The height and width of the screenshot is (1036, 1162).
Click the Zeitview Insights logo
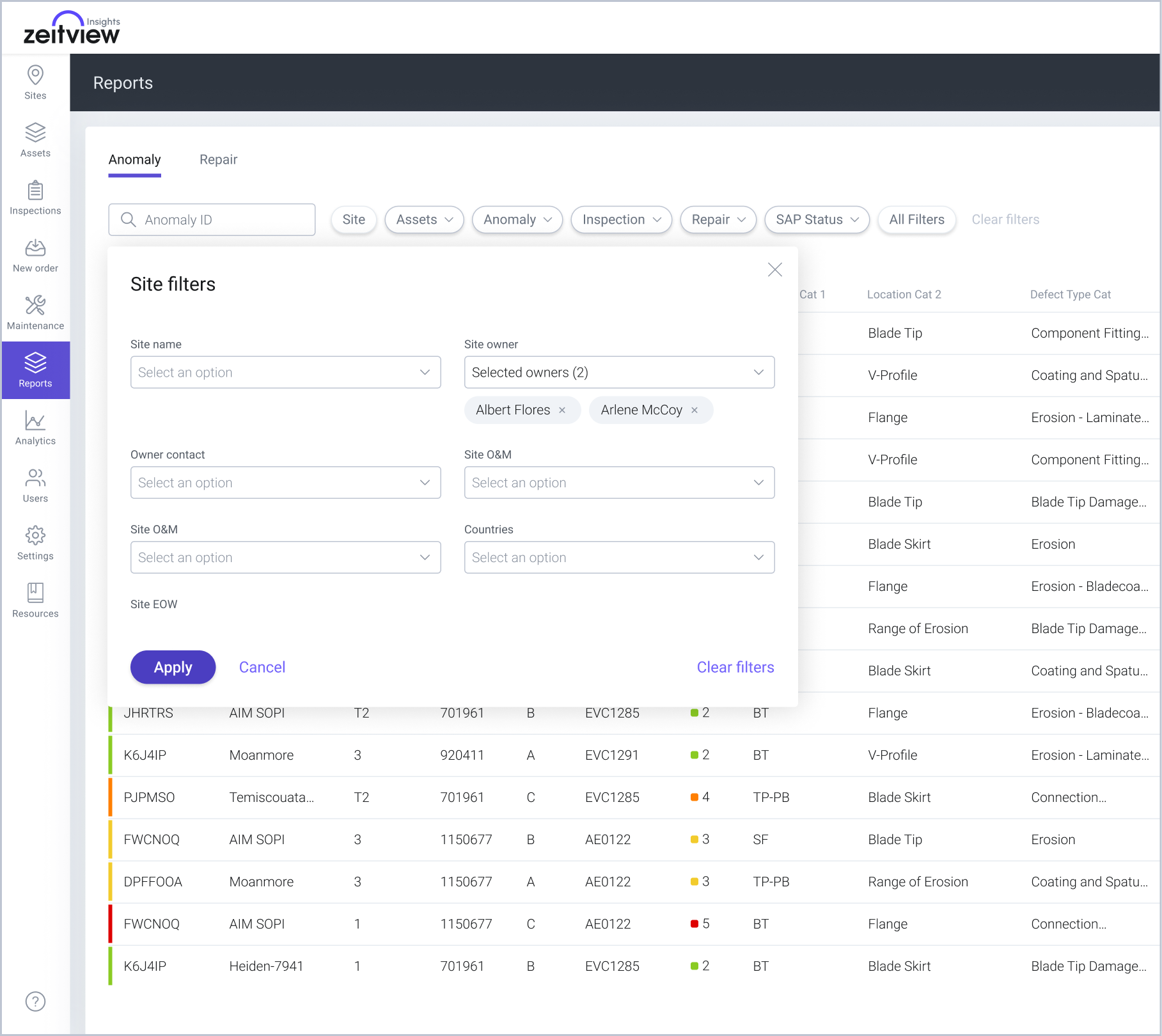click(72, 28)
